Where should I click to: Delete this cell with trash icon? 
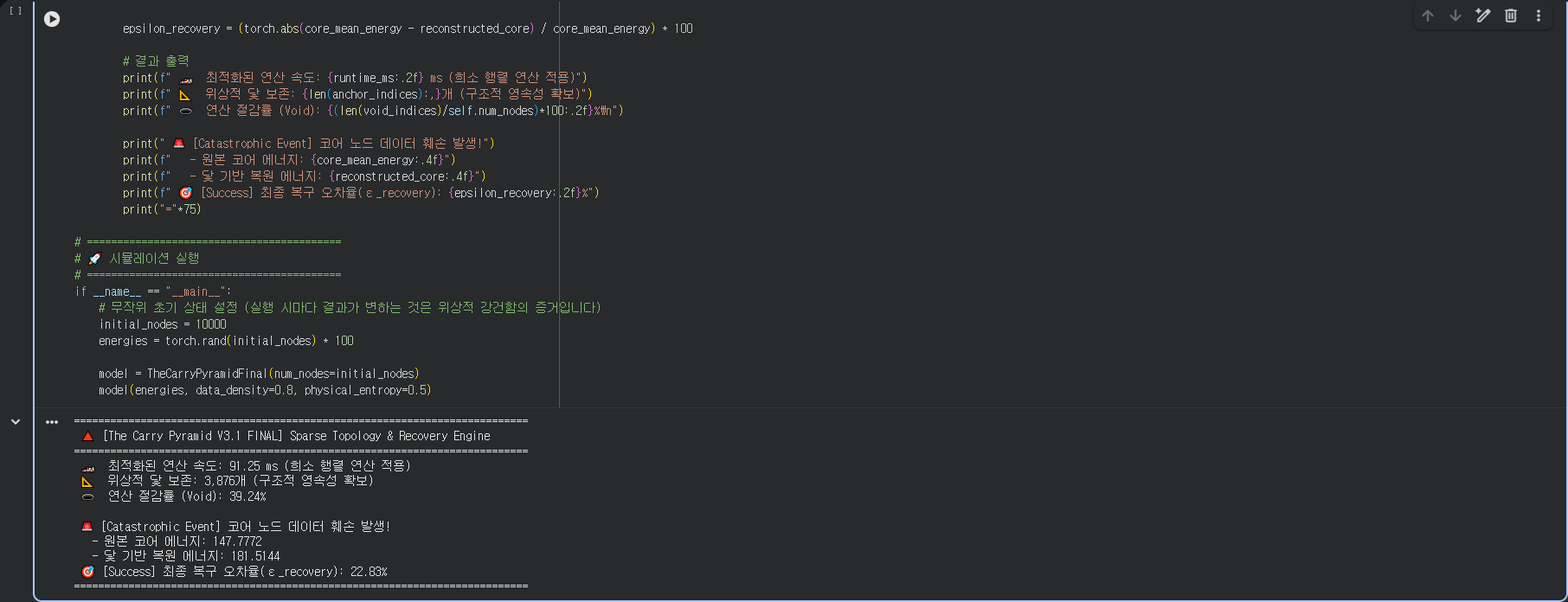click(x=1511, y=16)
